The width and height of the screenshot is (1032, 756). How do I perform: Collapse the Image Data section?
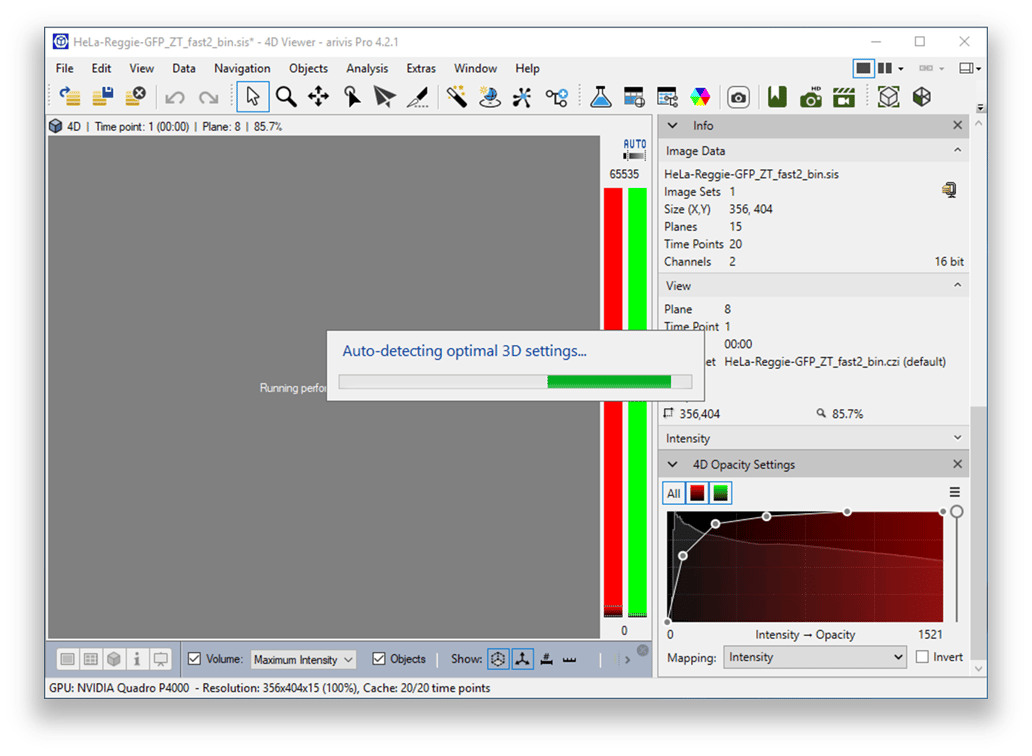[x=956, y=150]
